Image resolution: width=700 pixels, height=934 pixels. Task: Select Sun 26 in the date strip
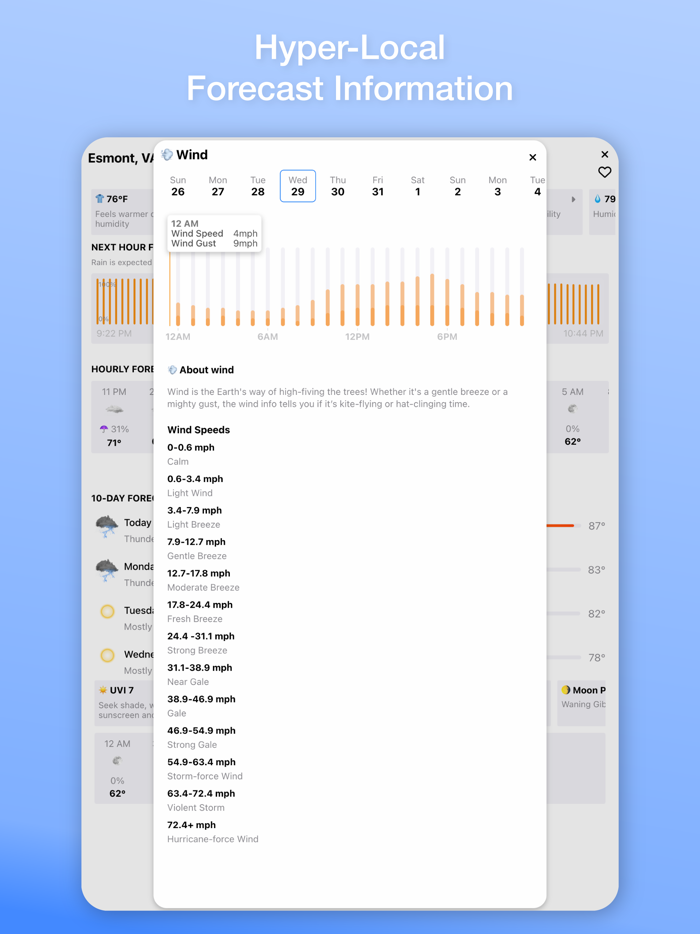click(x=178, y=186)
